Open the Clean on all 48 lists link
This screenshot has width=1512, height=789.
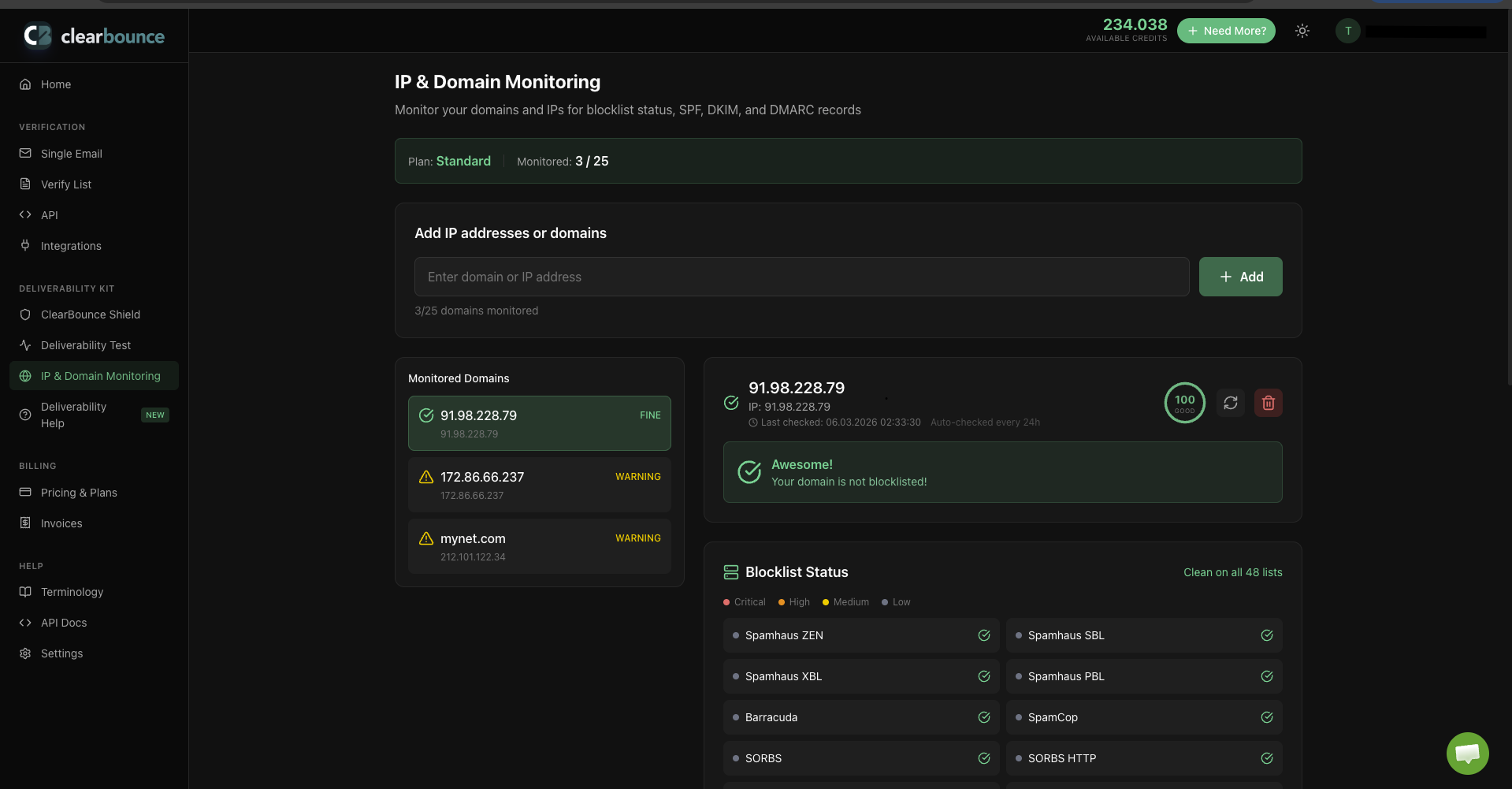pos(1232,571)
